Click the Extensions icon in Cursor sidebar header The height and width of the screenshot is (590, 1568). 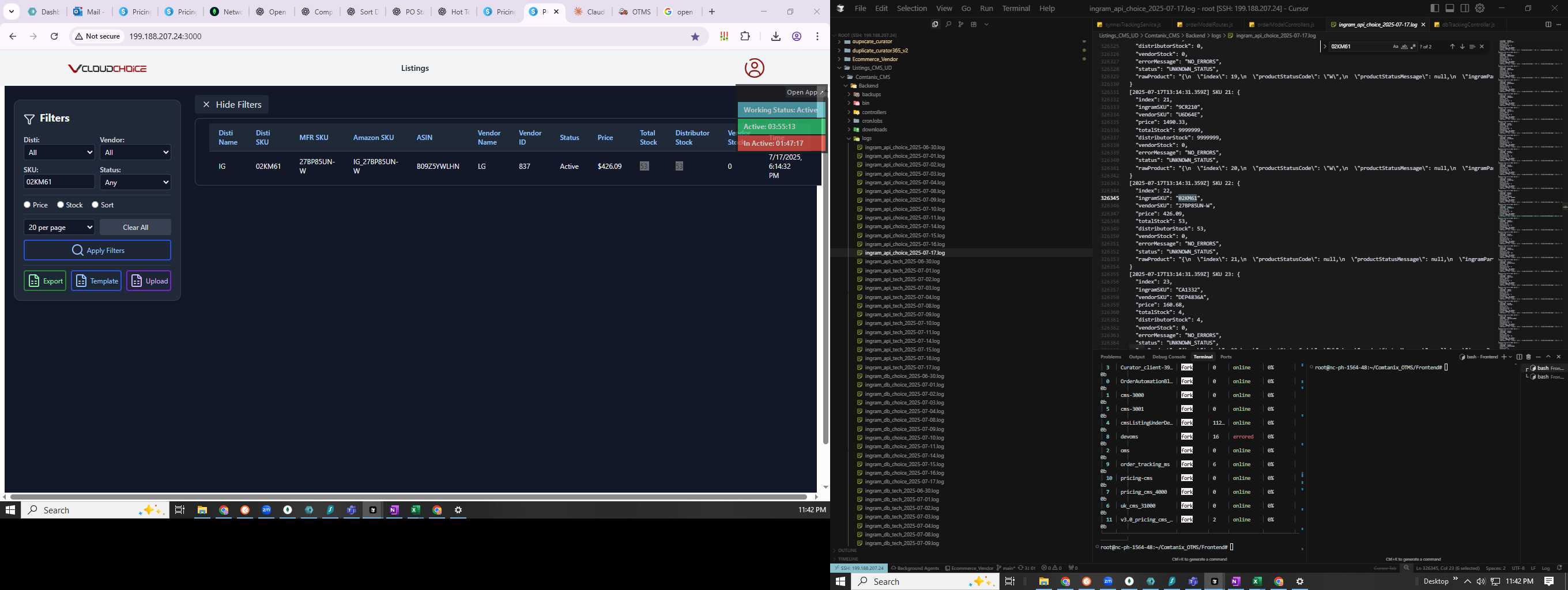click(x=973, y=24)
